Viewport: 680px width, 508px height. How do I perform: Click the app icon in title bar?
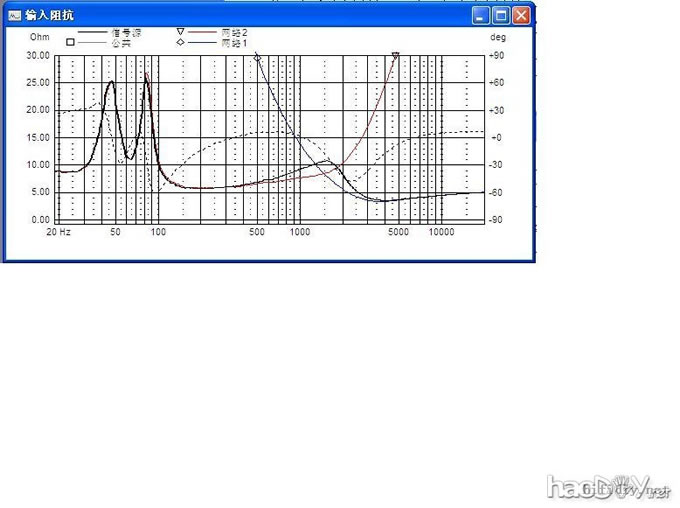click(15, 15)
